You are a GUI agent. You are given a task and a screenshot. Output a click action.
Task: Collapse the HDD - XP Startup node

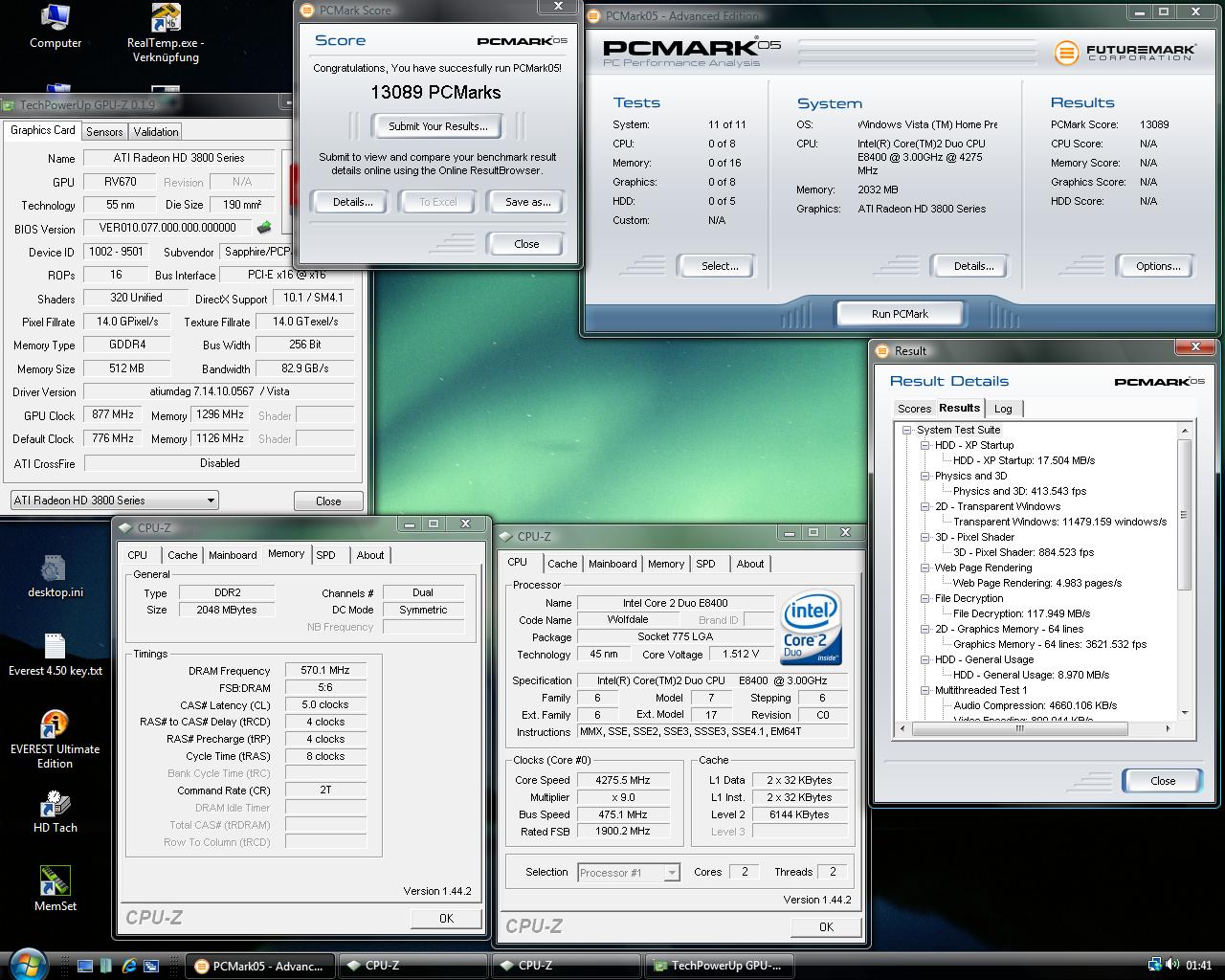coord(925,445)
